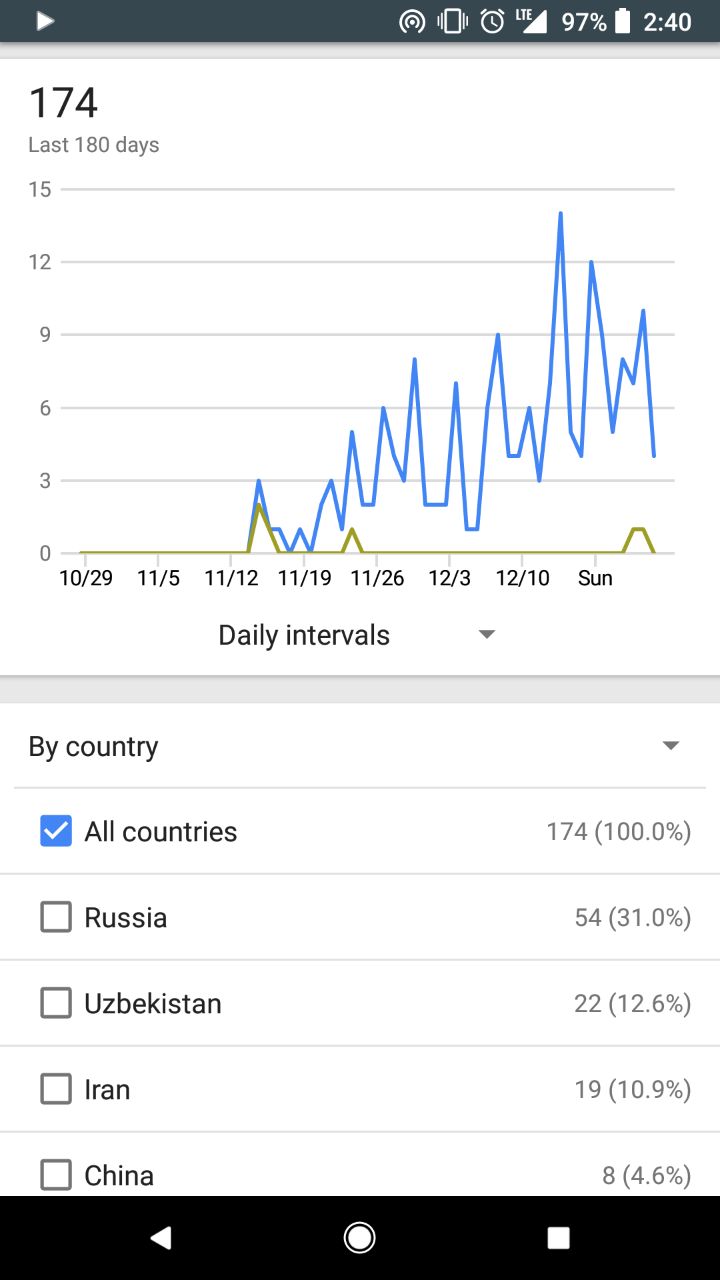Tap the alarm clock status icon

click(492, 21)
